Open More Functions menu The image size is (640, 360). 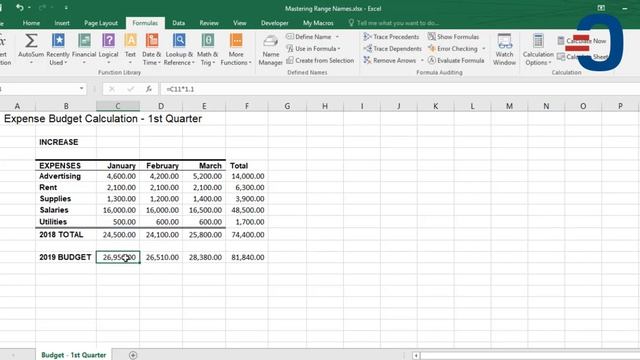(236, 49)
